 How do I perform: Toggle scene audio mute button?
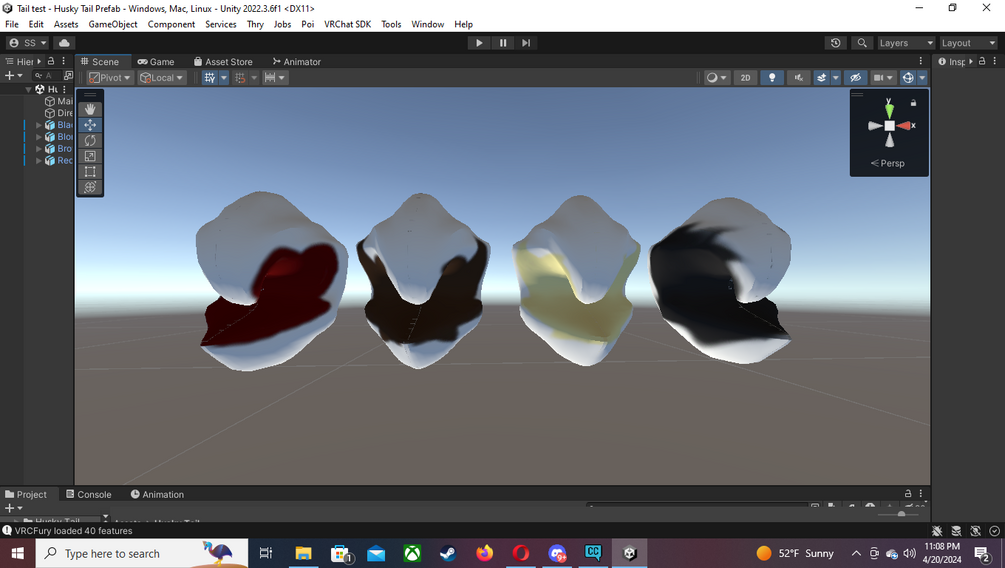798,78
